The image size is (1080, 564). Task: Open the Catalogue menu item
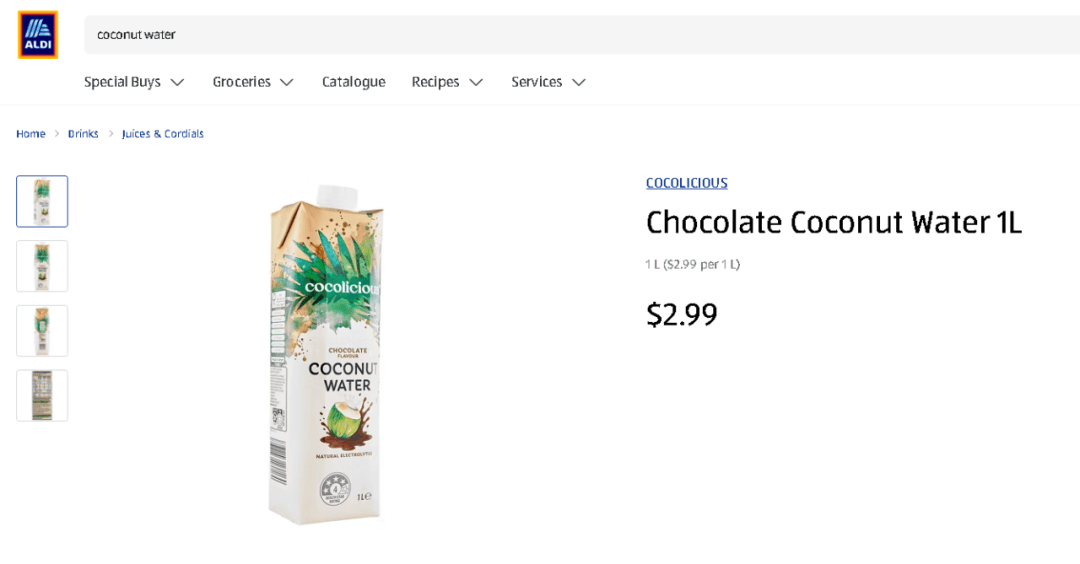pyautogui.click(x=353, y=82)
